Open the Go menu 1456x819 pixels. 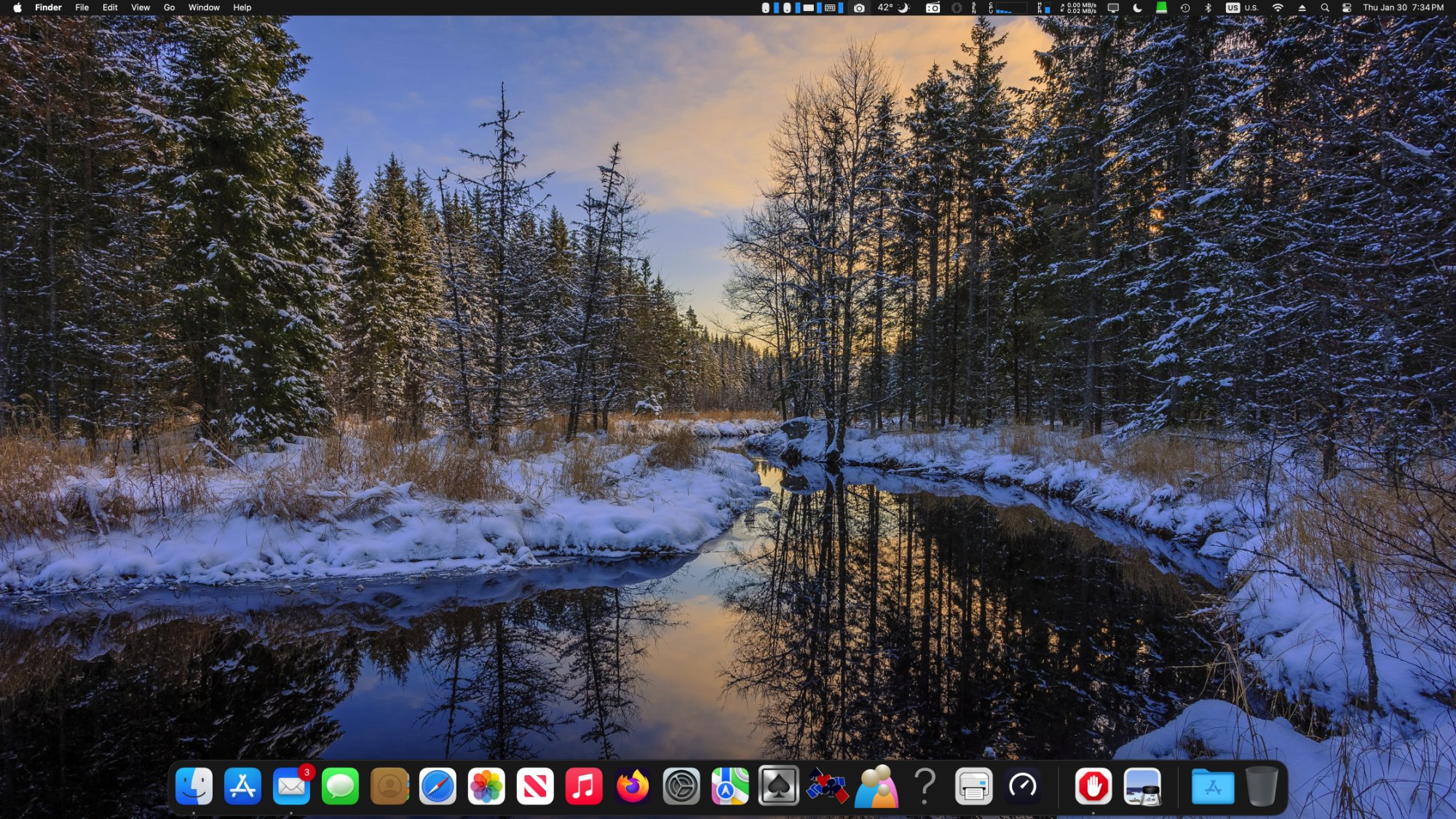pos(169,7)
